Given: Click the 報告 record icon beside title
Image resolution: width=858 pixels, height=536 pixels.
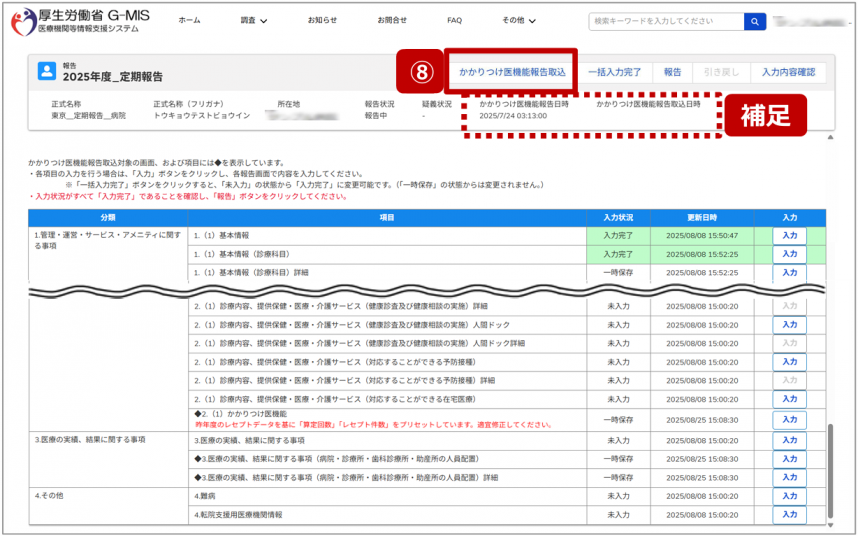Looking at the screenshot, I should [46, 71].
